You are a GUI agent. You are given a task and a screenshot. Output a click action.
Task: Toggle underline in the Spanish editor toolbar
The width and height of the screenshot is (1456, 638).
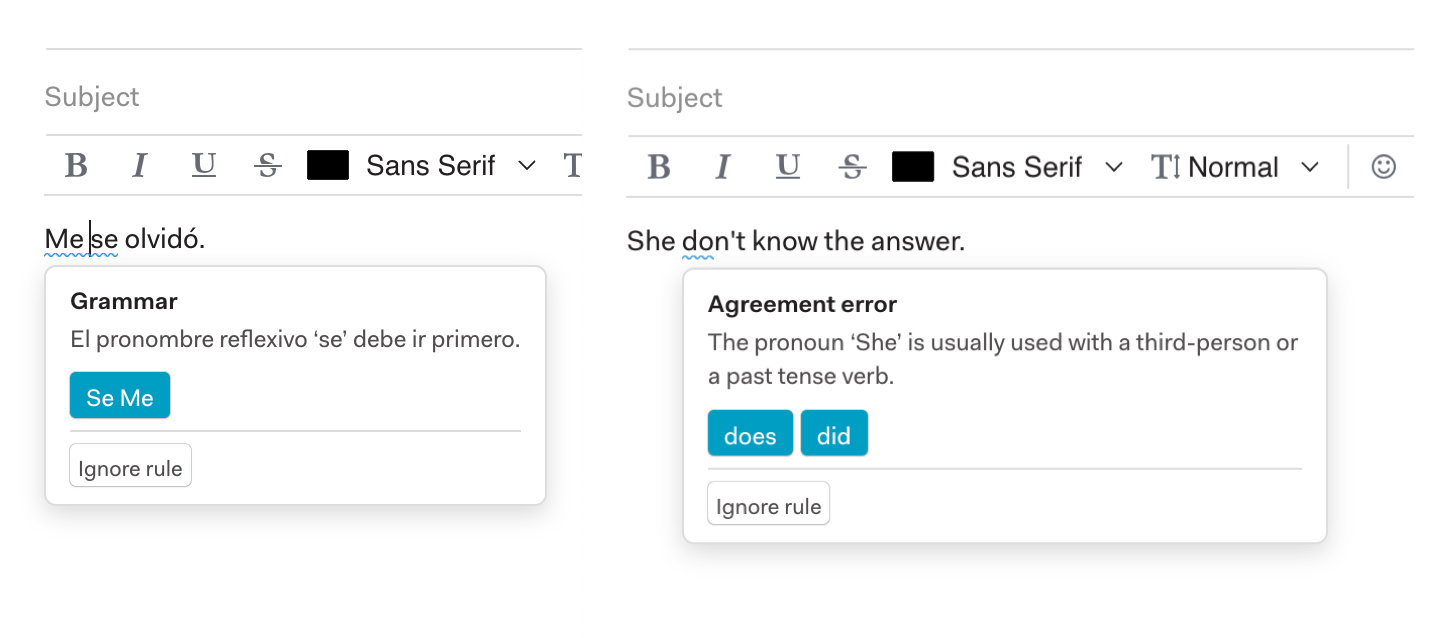click(x=204, y=165)
